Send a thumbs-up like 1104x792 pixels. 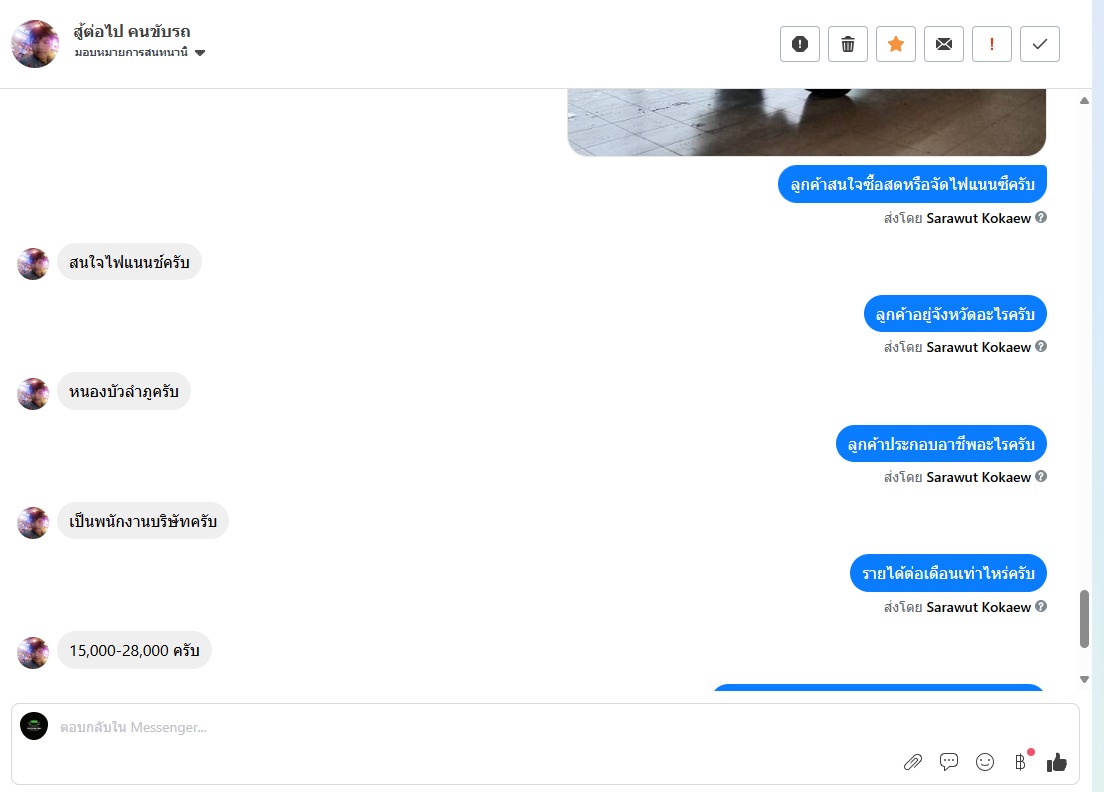pyautogui.click(x=1056, y=762)
